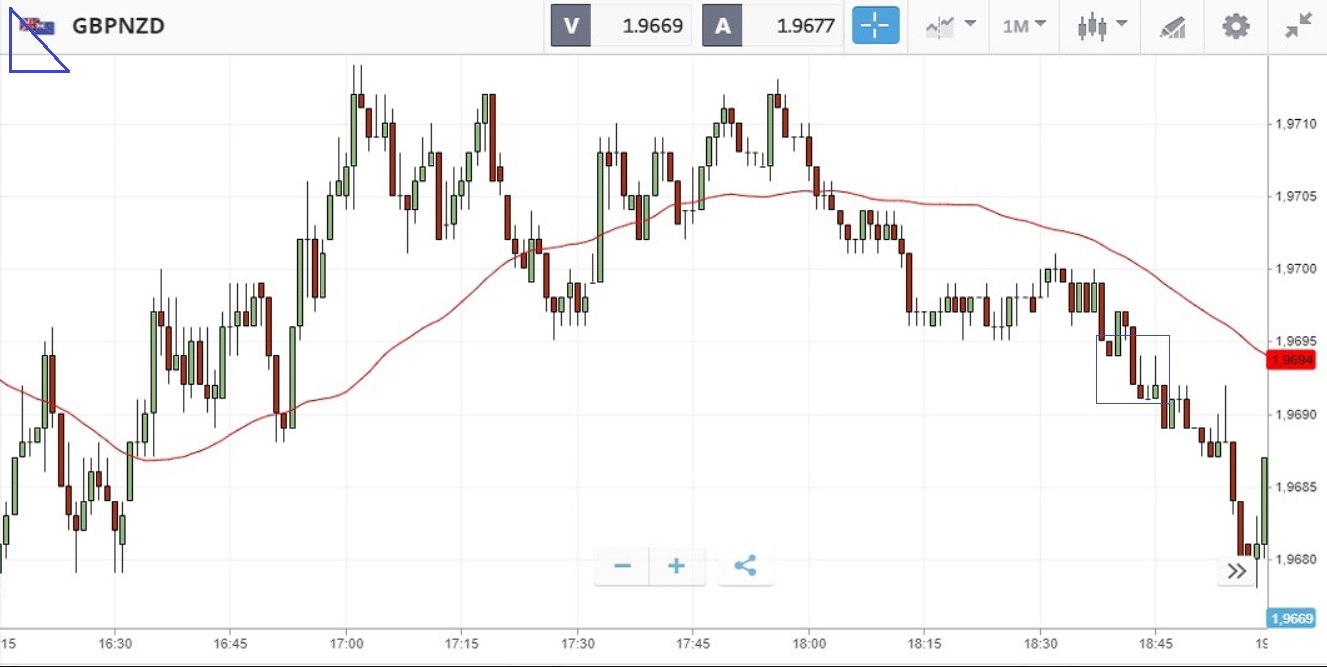Screen dimensions: 1327x667
Task: Open chart settings gear
Action: coord(1236,26)
